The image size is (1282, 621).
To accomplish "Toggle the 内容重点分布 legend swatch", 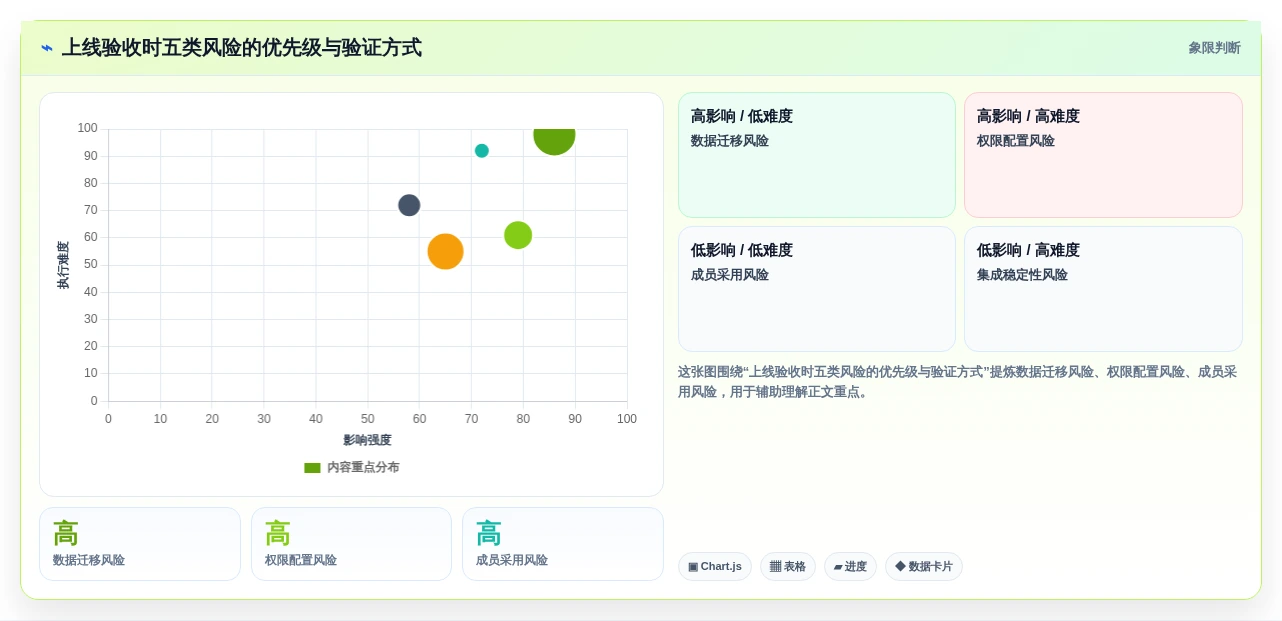I will (312, 468).
